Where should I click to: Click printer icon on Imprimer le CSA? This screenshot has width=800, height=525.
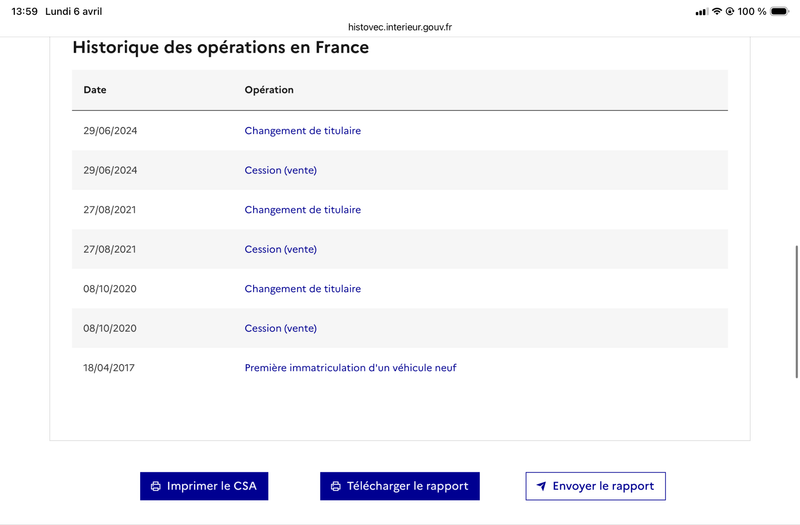point(155,487)
